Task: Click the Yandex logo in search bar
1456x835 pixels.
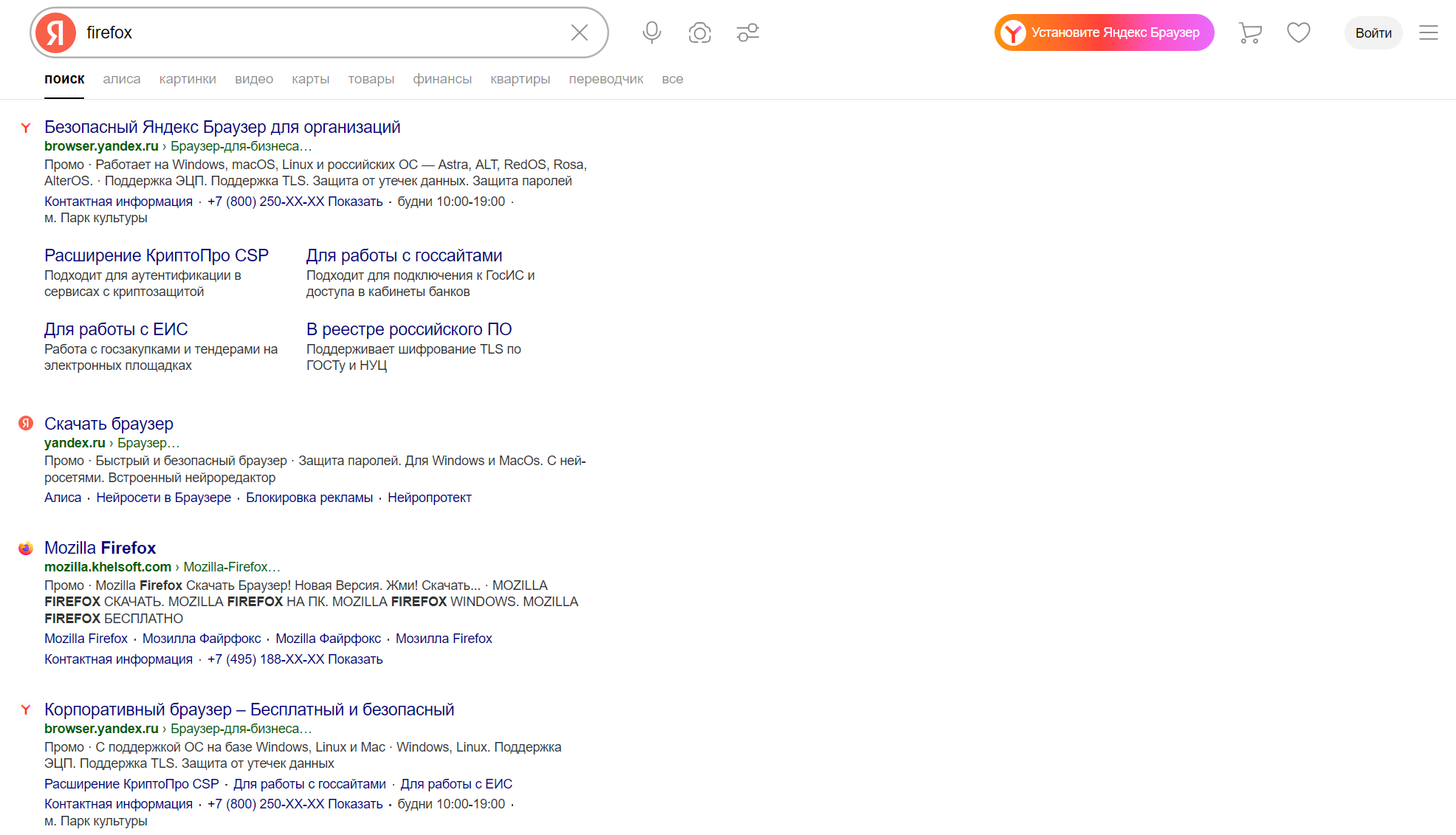Action: point(56,32)
